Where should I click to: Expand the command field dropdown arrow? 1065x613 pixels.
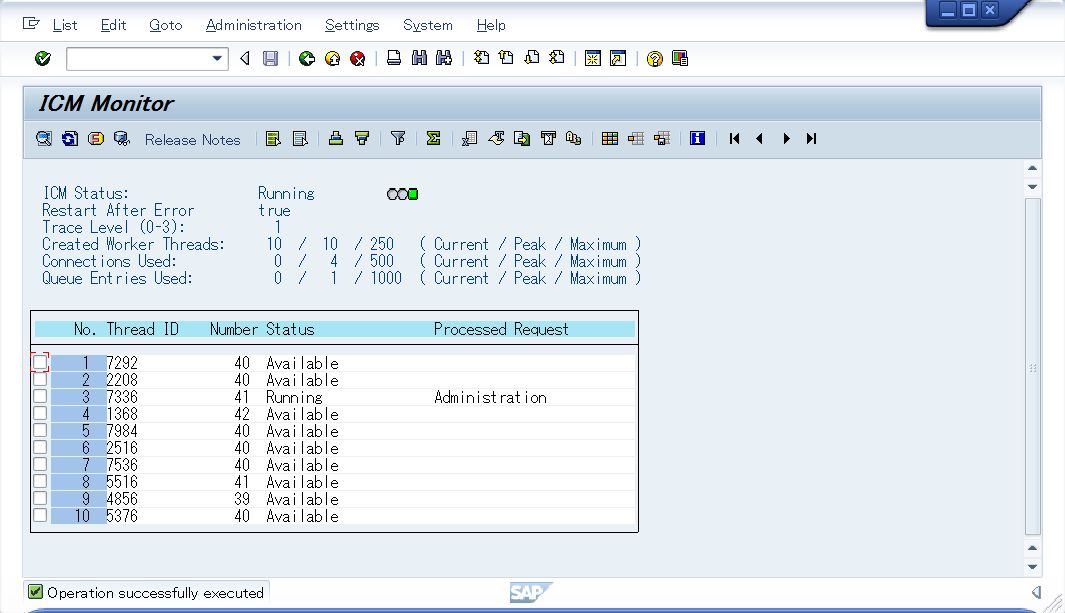[218, 59]
